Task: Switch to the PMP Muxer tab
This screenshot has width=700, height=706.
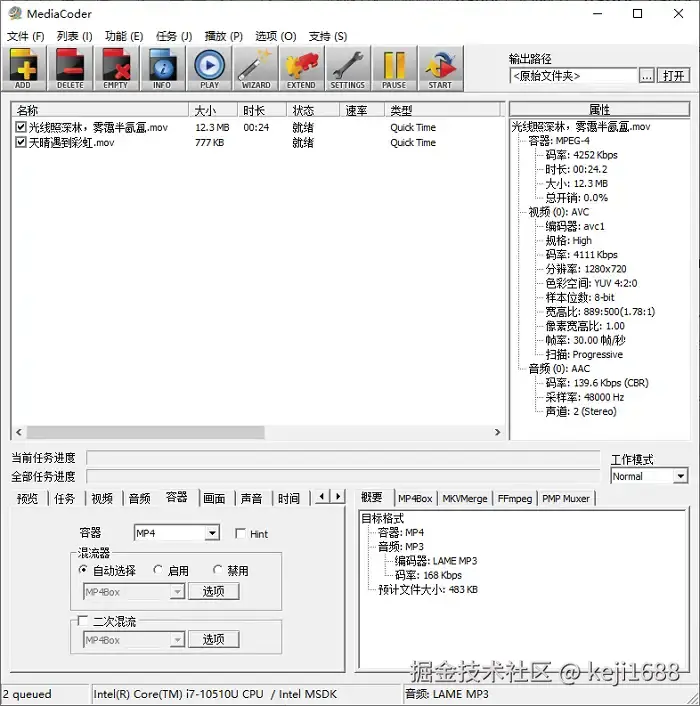Action: [566, 498]
